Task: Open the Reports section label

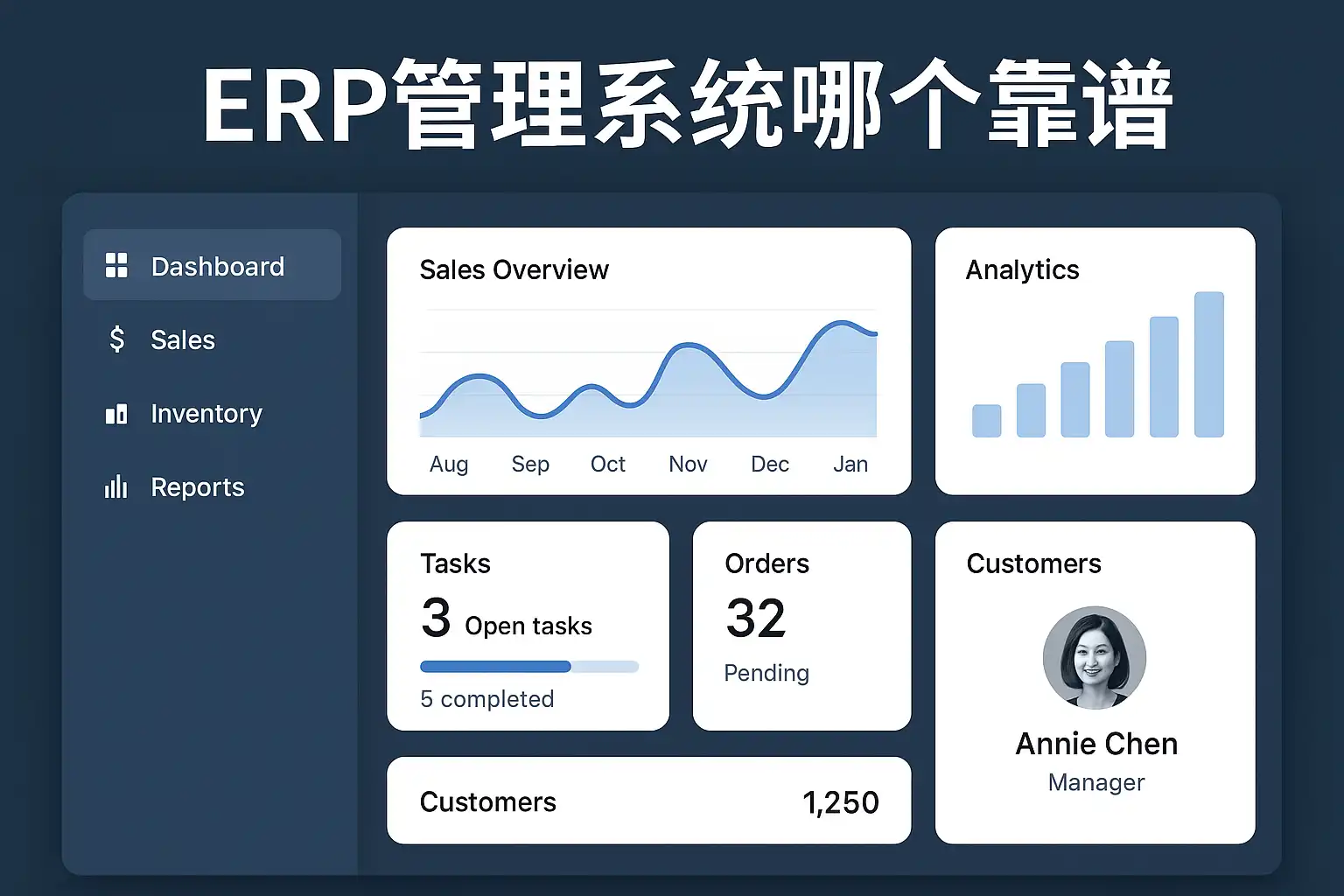Action: 198,486
